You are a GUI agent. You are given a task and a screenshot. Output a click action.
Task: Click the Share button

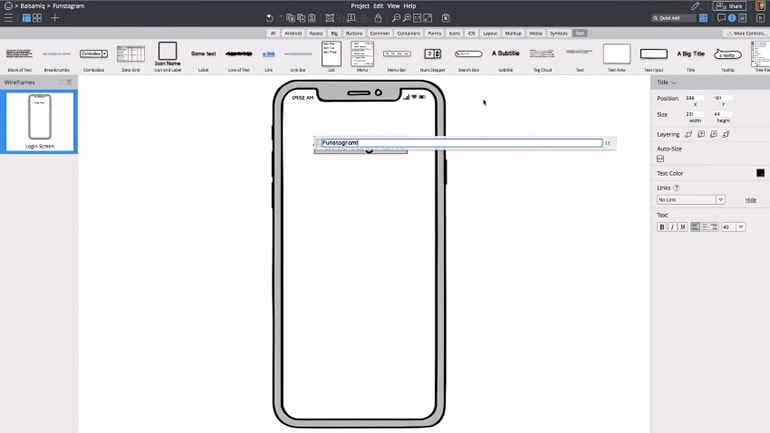pos(730,6)
